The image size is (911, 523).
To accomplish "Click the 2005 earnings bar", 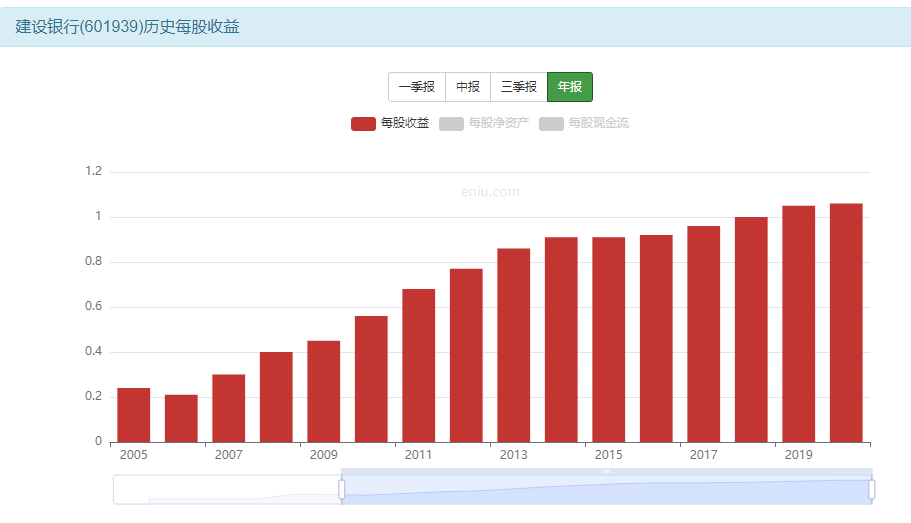I will click(134, 415).
